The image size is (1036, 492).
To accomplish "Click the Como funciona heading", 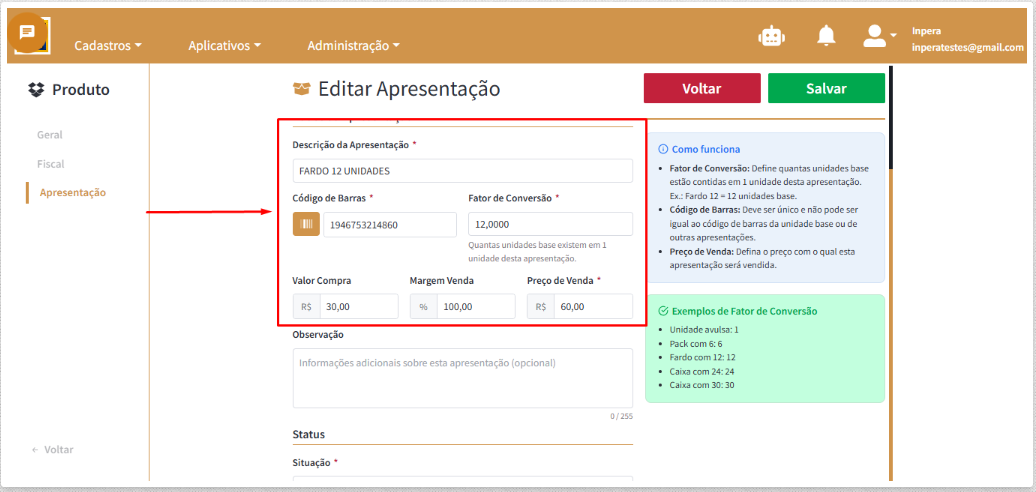I will pyautogui.click(x=706, y=149).
